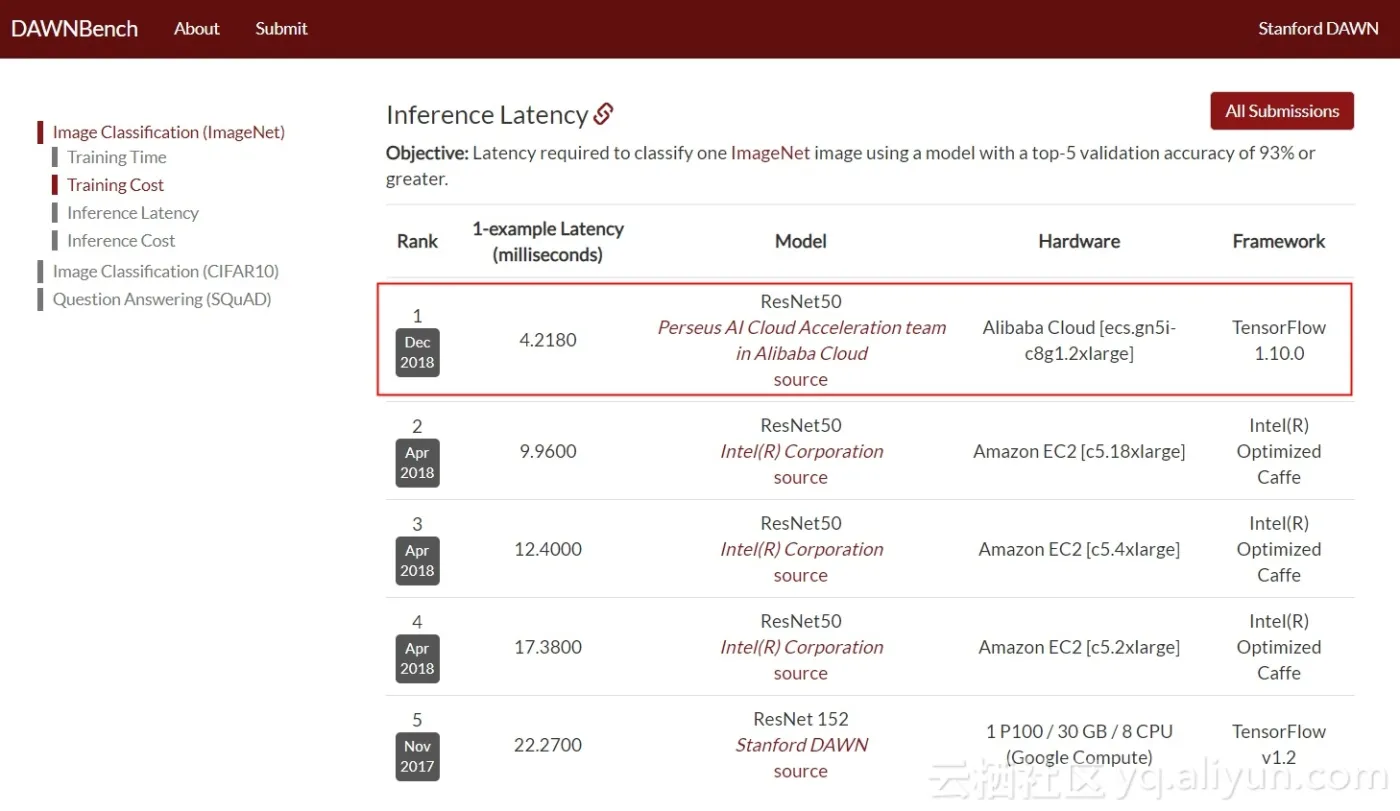Click the Amazon EC2 [c5.2xlarge] cell

tap(1079, 647)
